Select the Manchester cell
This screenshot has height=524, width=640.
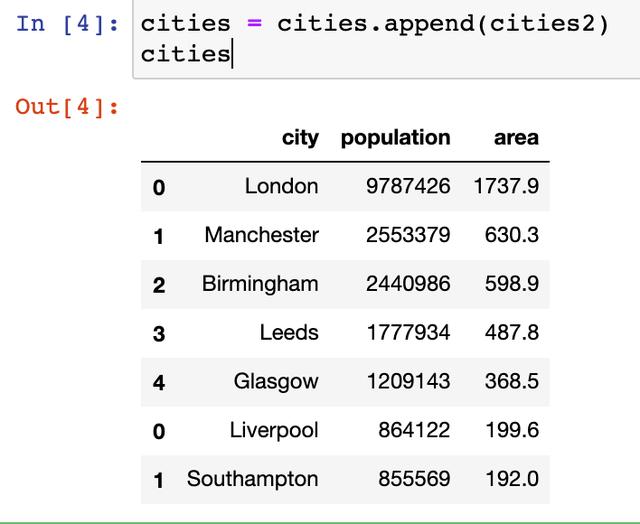point(262,235)
